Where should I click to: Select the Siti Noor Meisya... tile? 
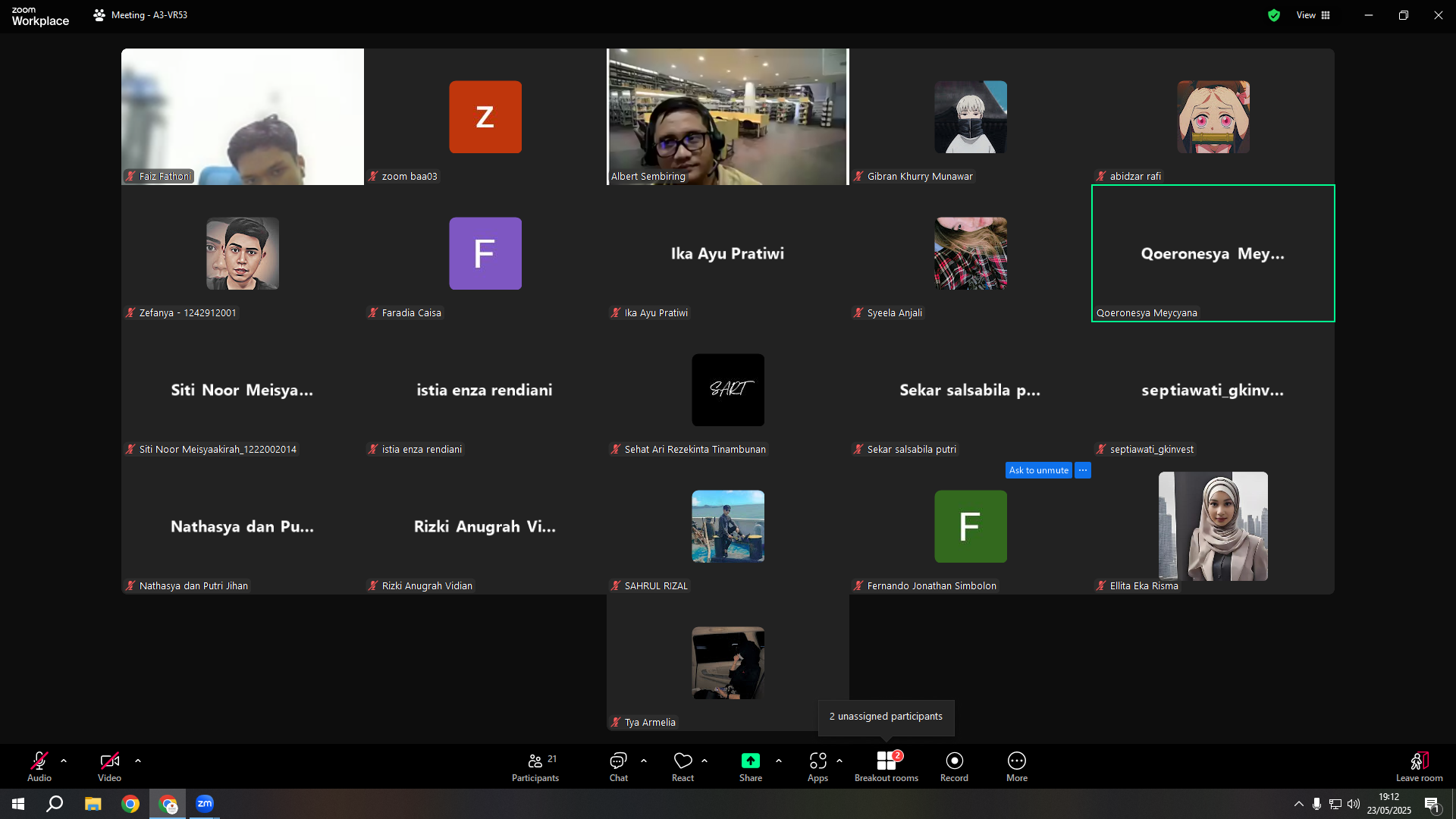click(x=243, y=390)
